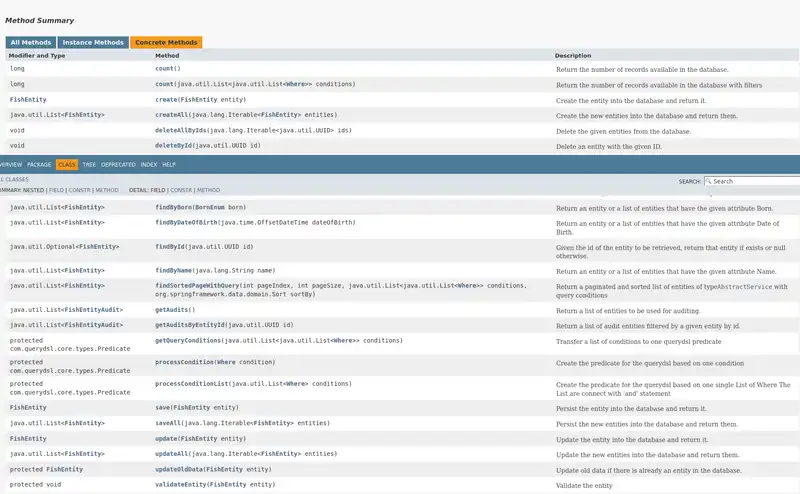Click the magnifier icon in the search box
The height and width of the screenshot is (494, 800).
[x=709, y=181]
